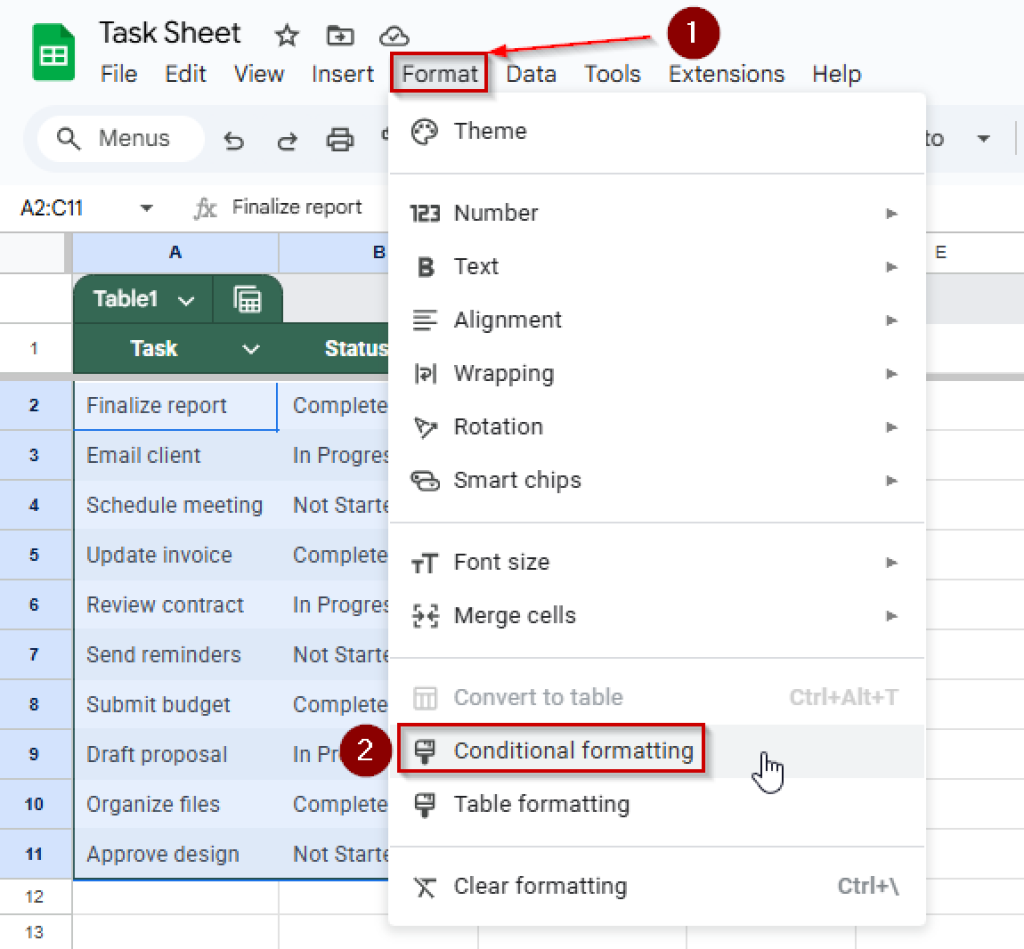Open the Google Sheets home icon
This screenshot has height=949, width=1024.
tap(53, 53)
